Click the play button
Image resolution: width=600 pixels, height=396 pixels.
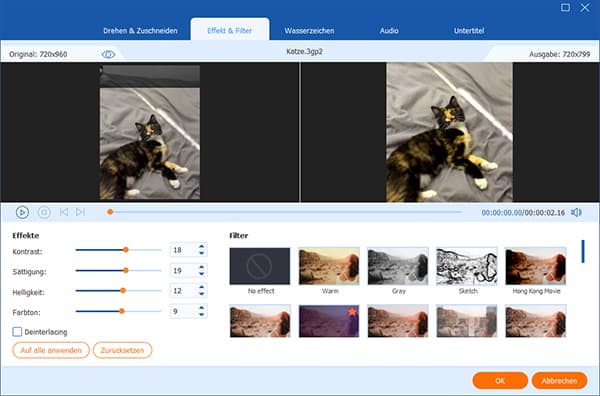pyautogui.click(x=22, y=212)
